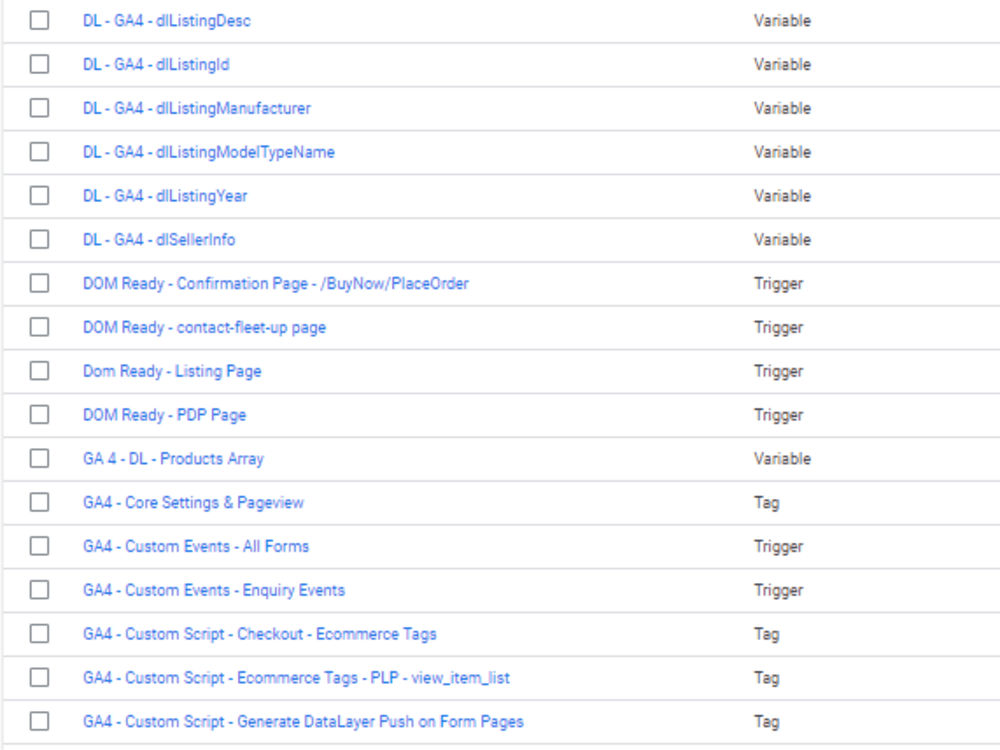Select the checkbox for PLP - view_item_list row

[39, 677]
